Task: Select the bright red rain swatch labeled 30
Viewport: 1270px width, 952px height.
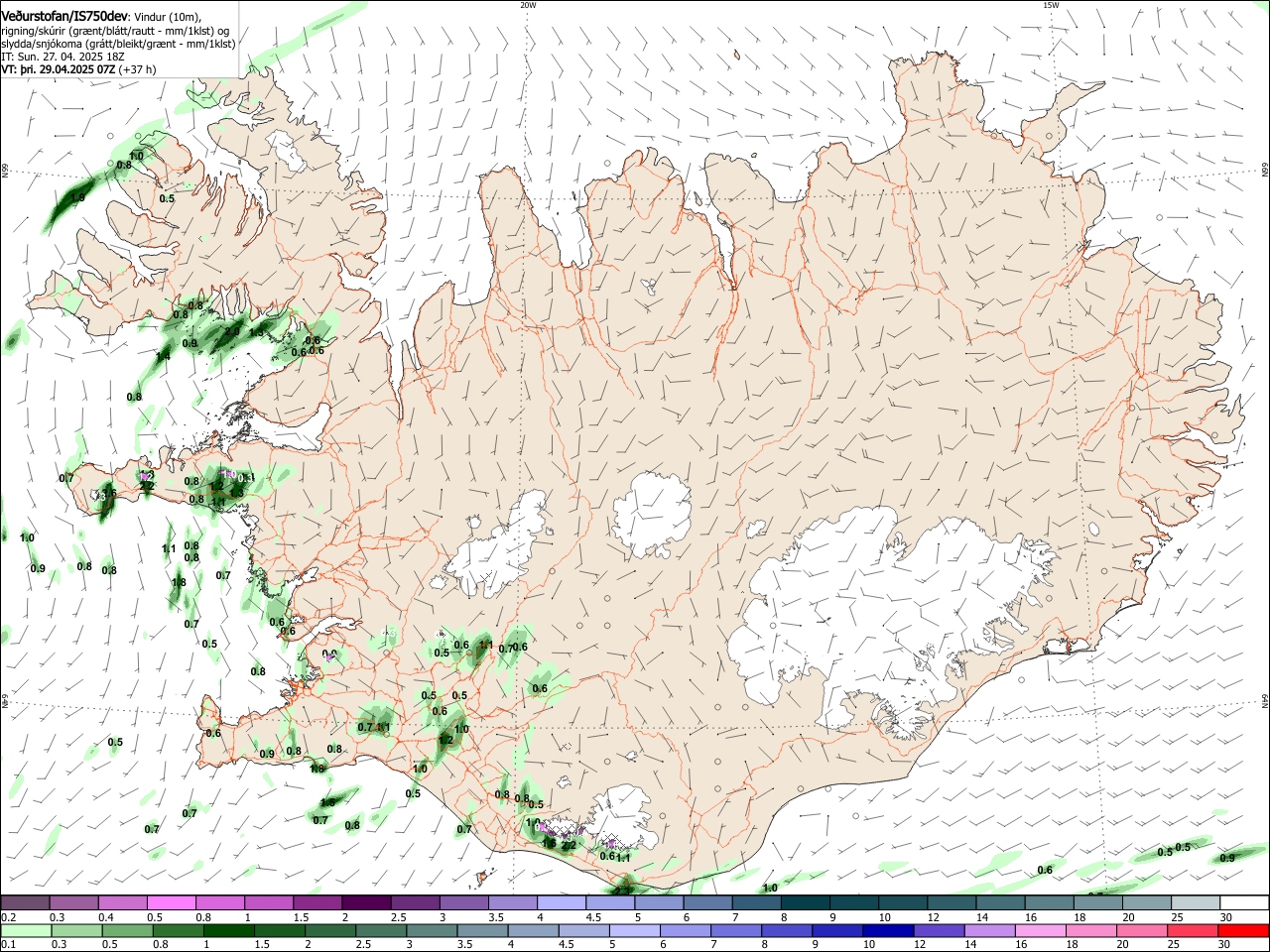Action: (x=1244, y=931)
